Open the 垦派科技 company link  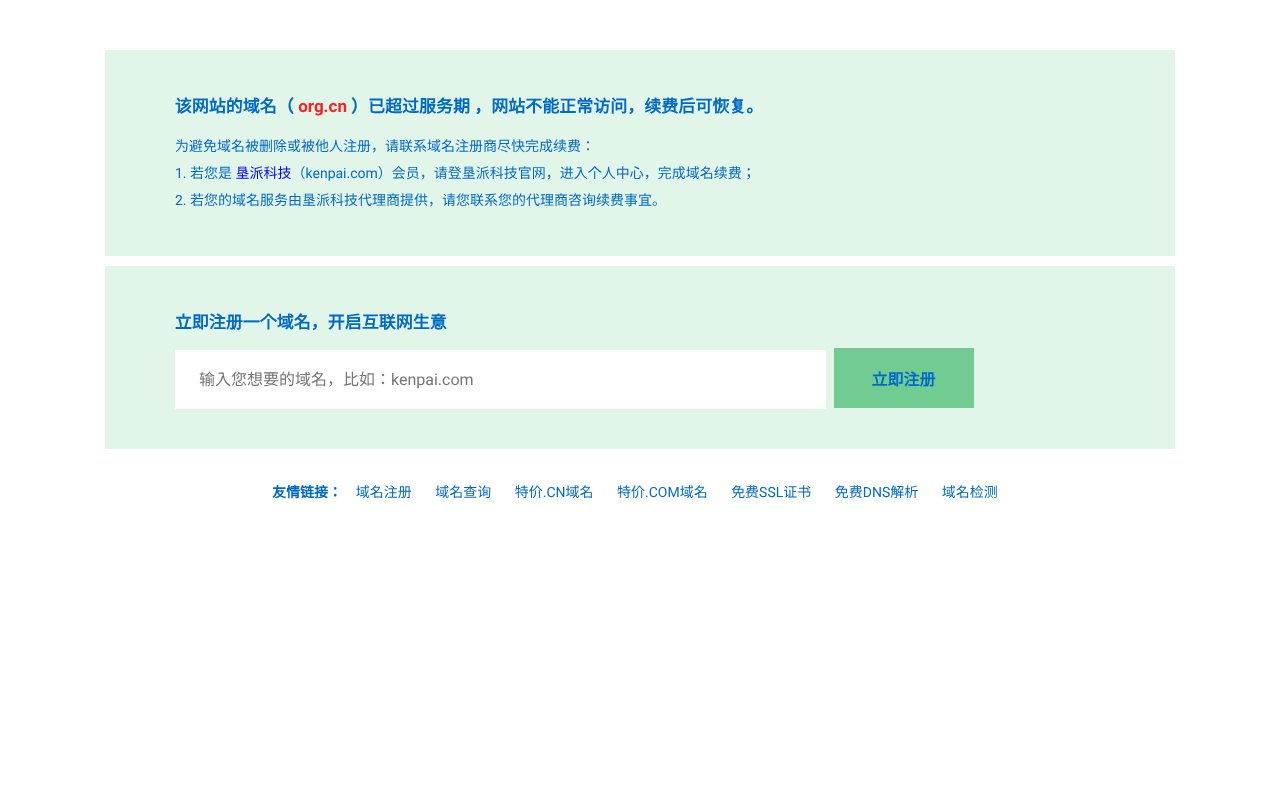coord(263,172)
